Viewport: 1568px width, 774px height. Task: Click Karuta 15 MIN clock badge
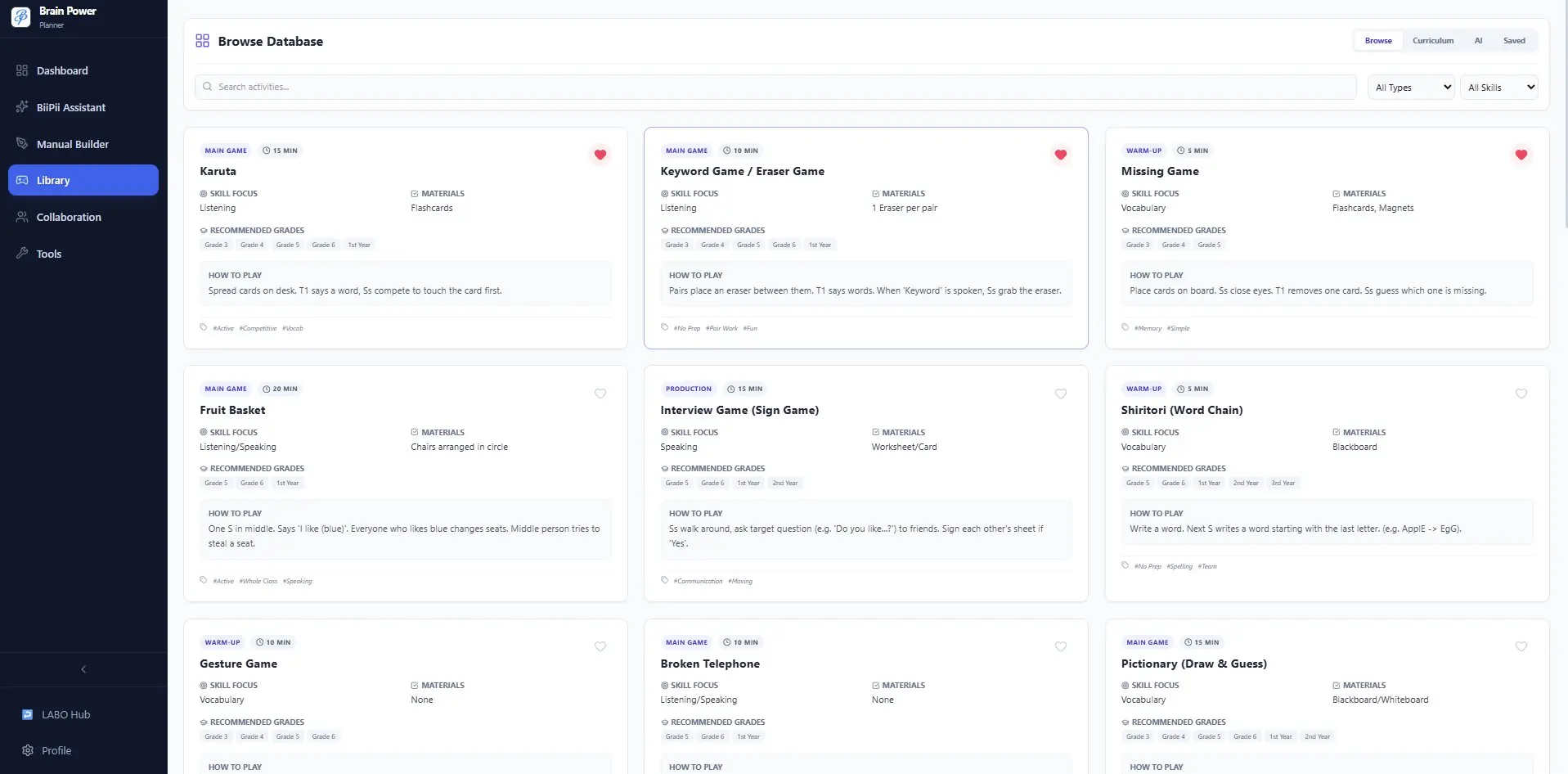[x=280, y=151]
